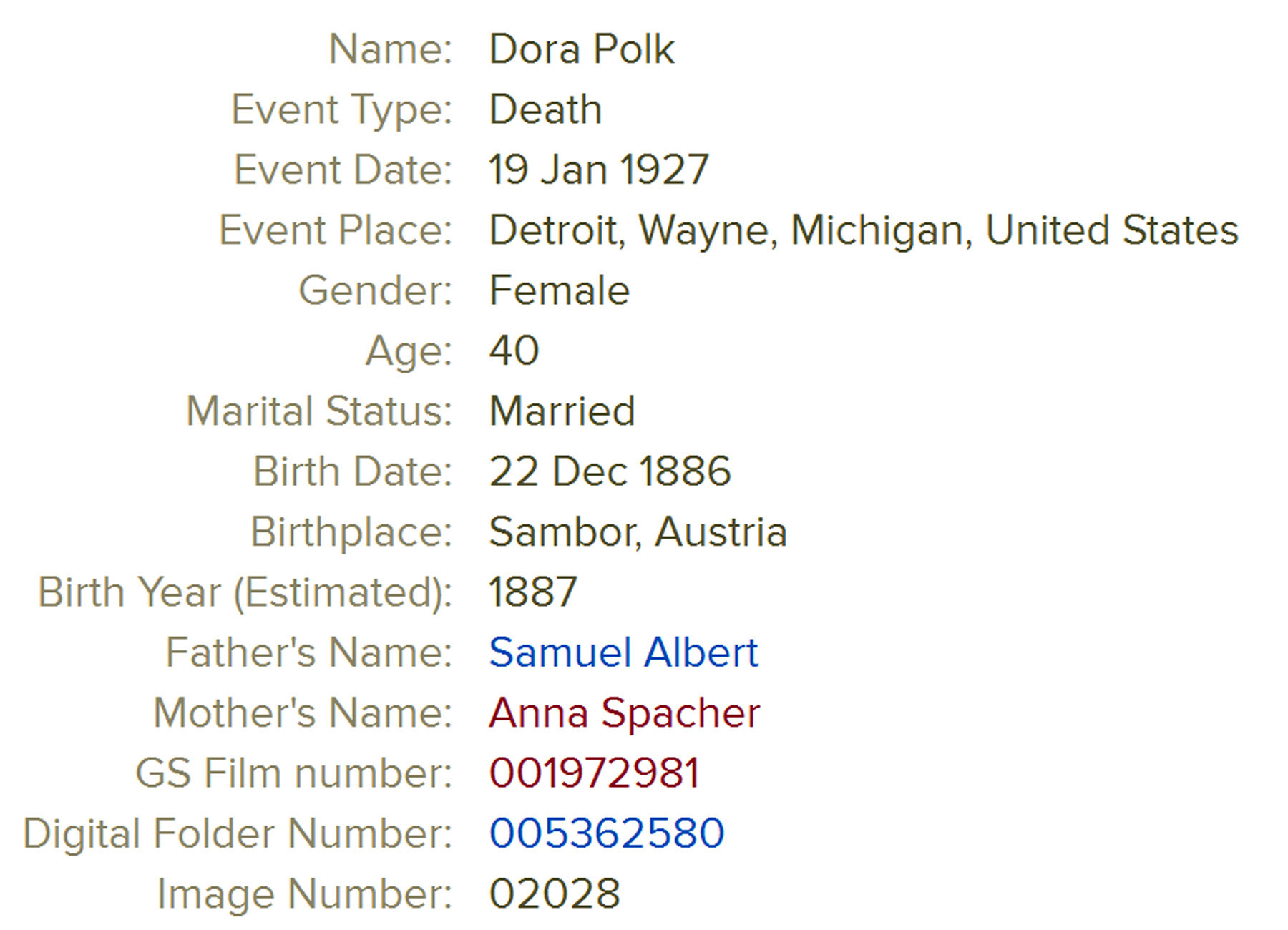This screenshot has width=1288, height=930.
Task: Click GS Film number 001972981 link
Action: (594, 773)
